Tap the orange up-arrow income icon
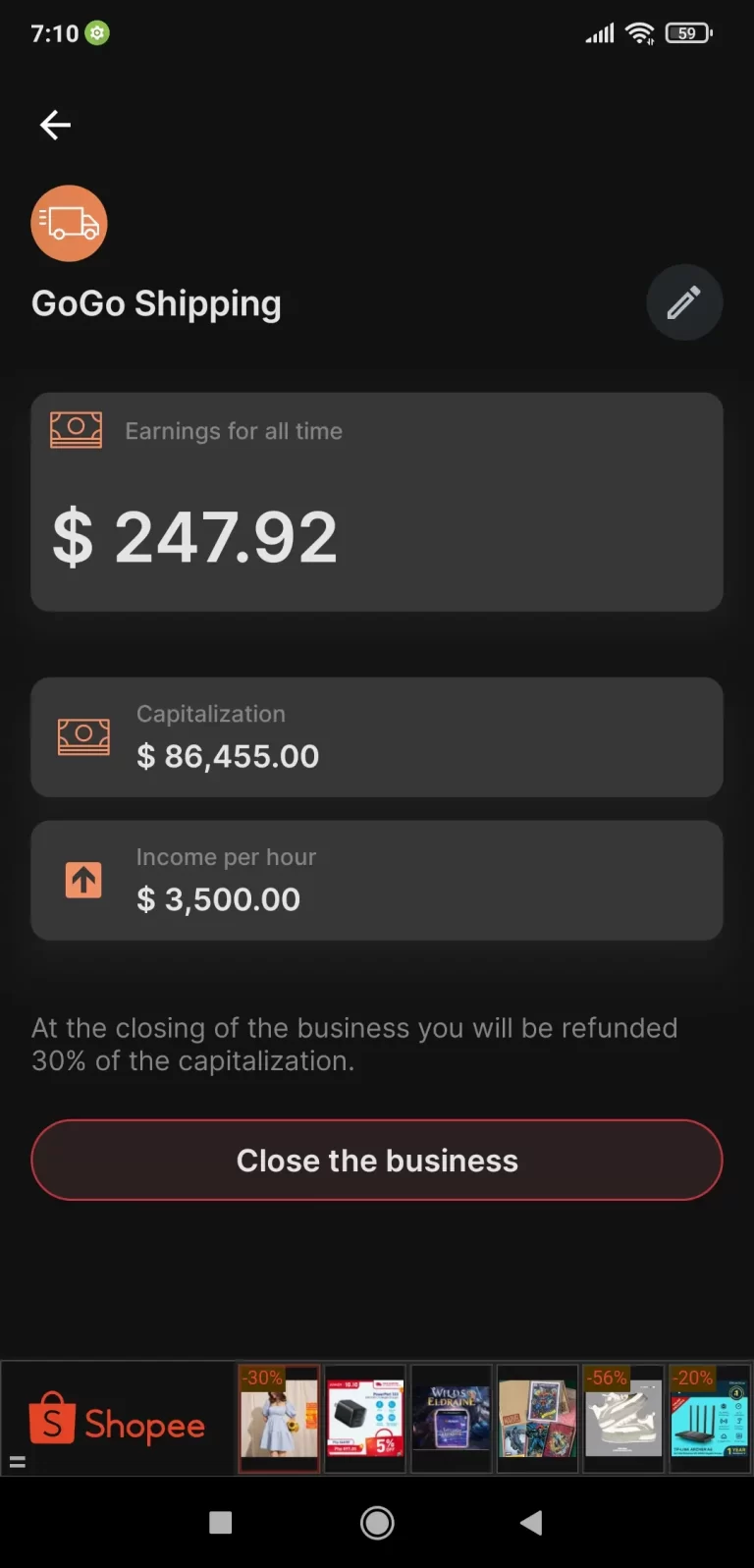The image size is (754, 1568). tap(83, 880)
